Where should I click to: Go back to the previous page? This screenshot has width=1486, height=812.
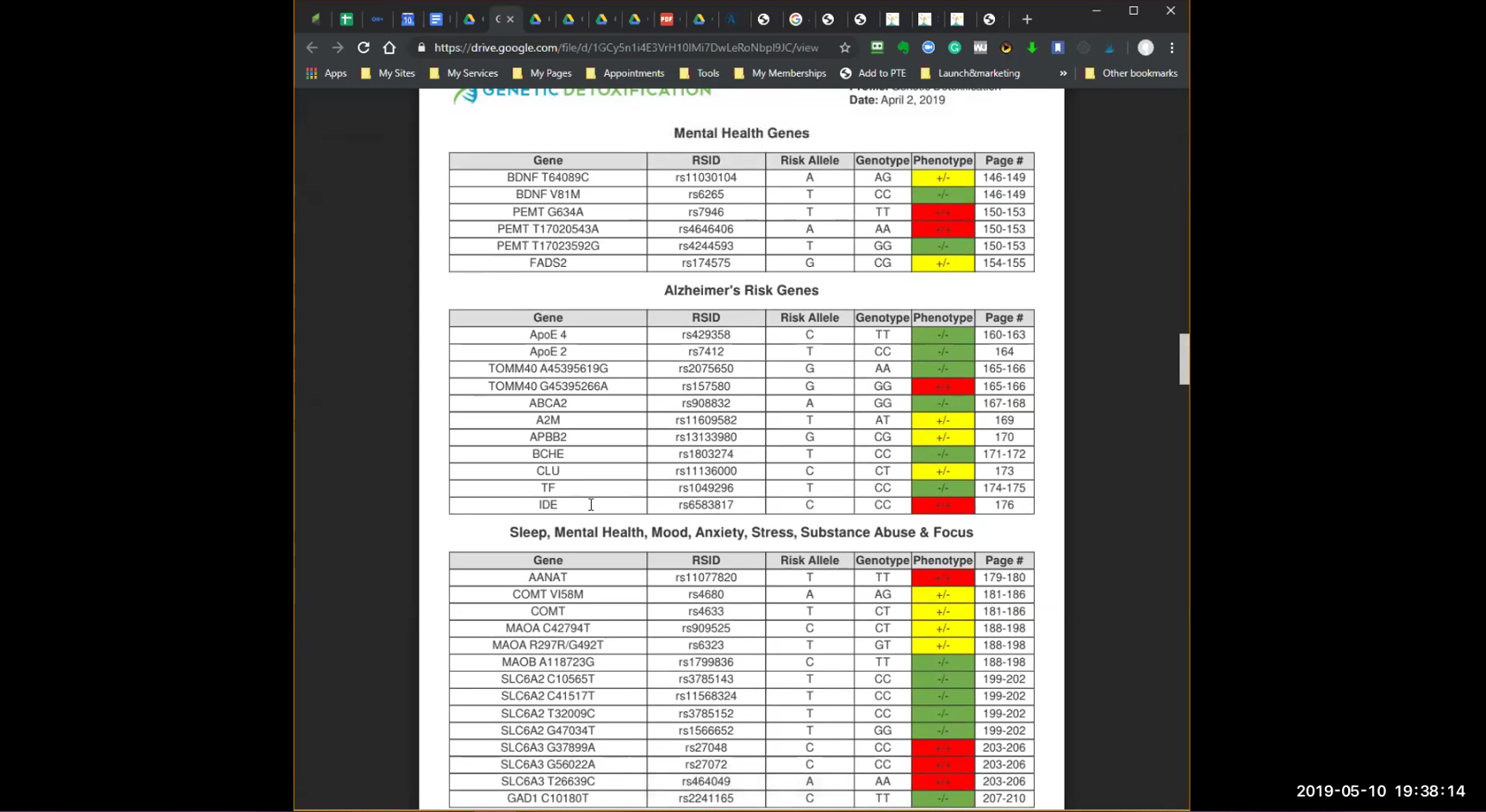click(312, 48)
